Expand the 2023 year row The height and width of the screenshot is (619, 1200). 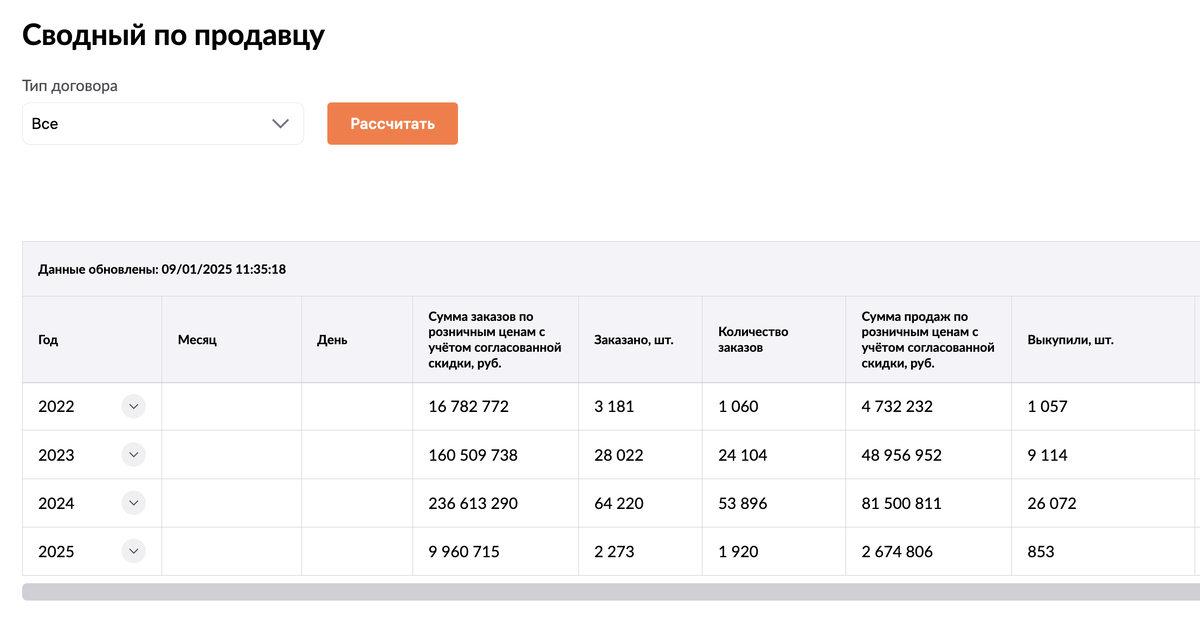[x=133, y=455]
